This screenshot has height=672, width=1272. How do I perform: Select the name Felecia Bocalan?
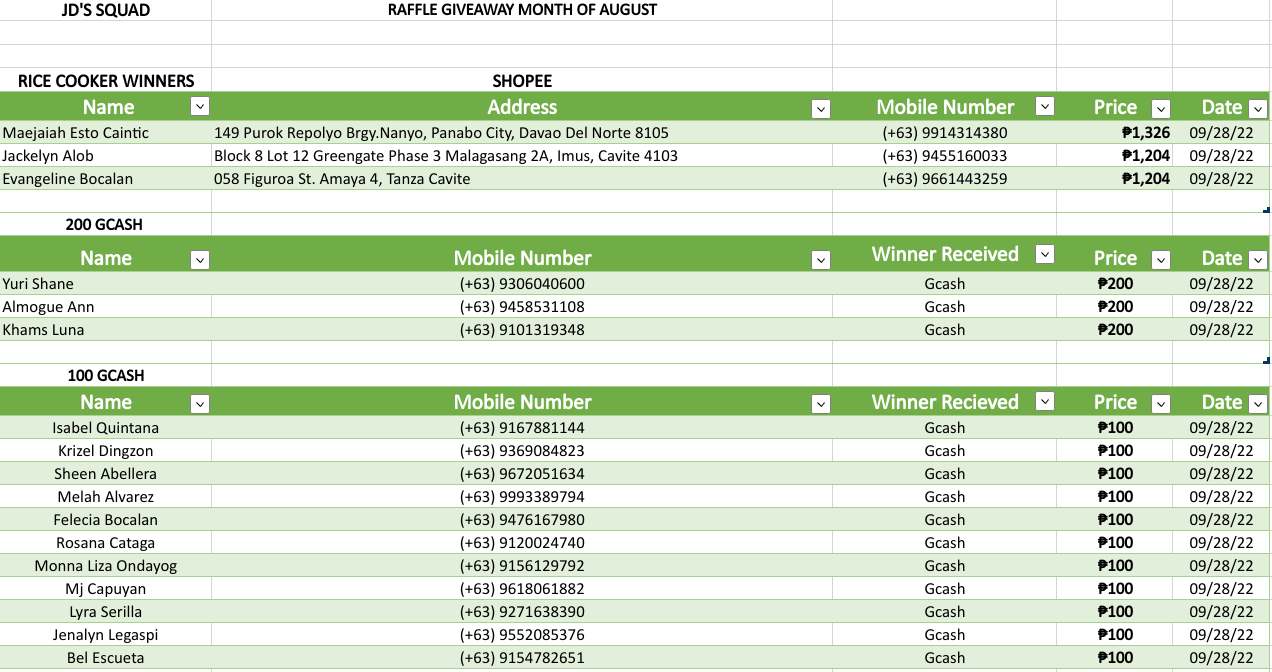106,520
